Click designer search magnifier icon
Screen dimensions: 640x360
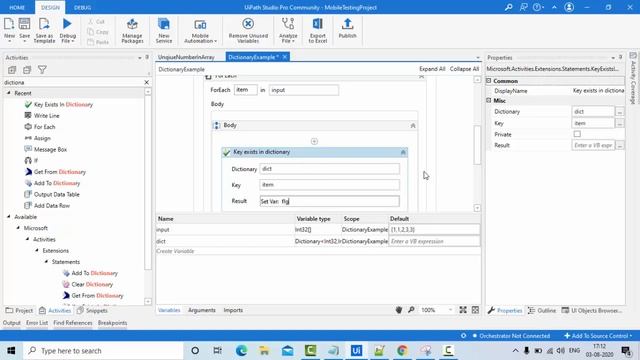411,310
